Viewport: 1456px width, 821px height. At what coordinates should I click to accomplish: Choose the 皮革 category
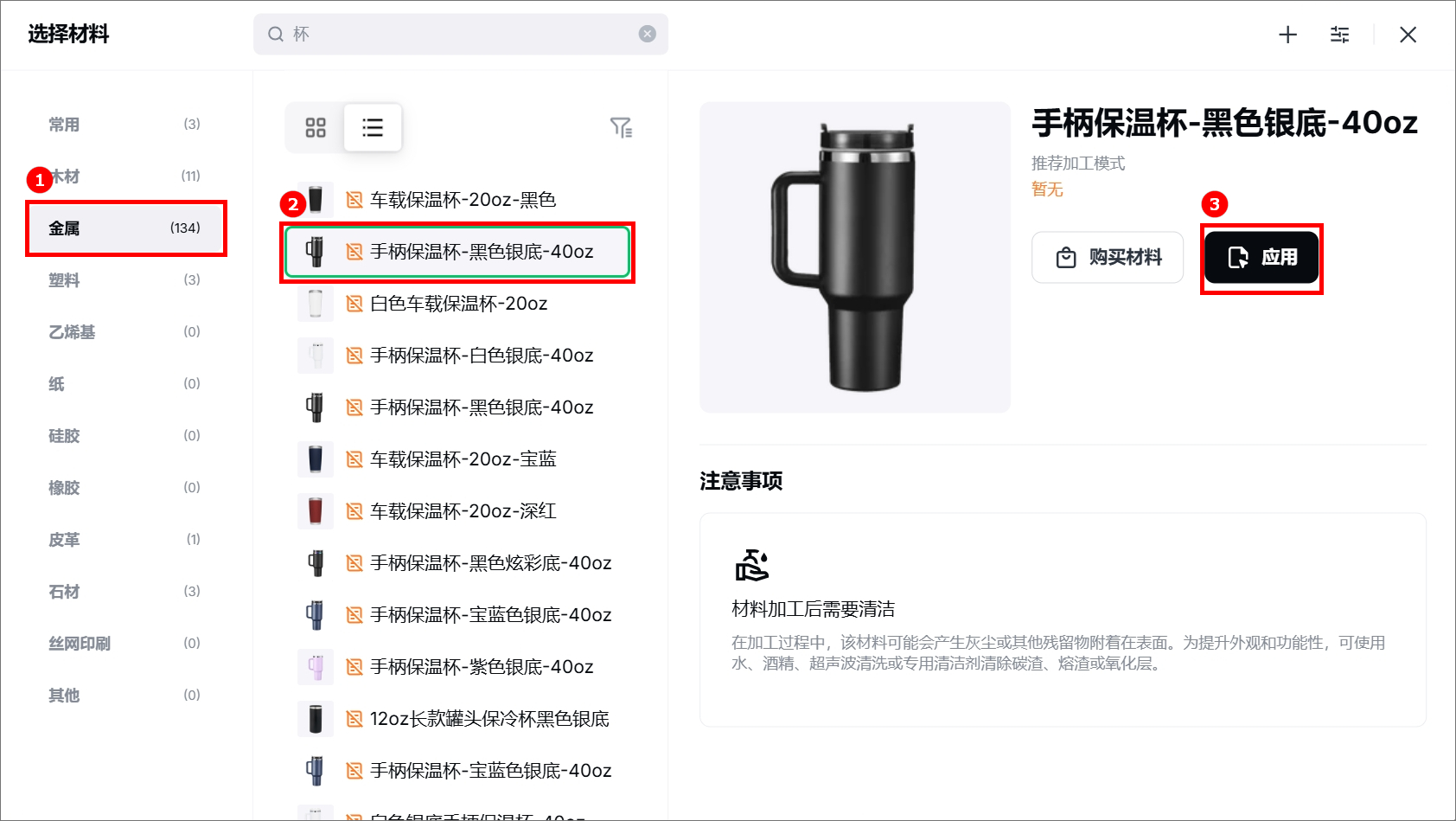126,540
